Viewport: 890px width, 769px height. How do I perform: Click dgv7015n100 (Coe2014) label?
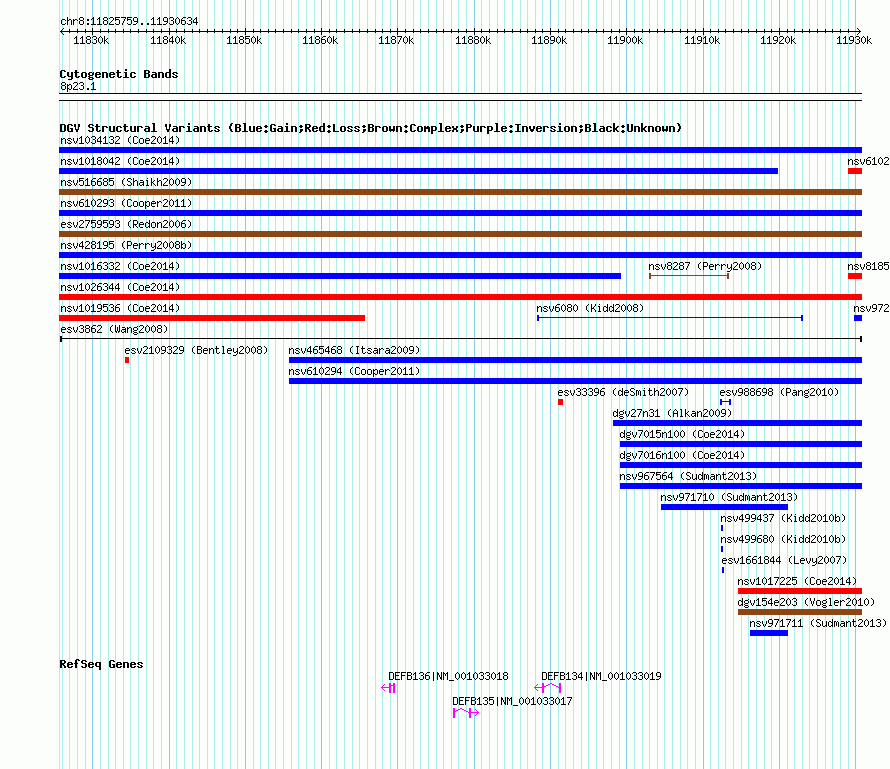pyautogui.click(x=682, y=434)
